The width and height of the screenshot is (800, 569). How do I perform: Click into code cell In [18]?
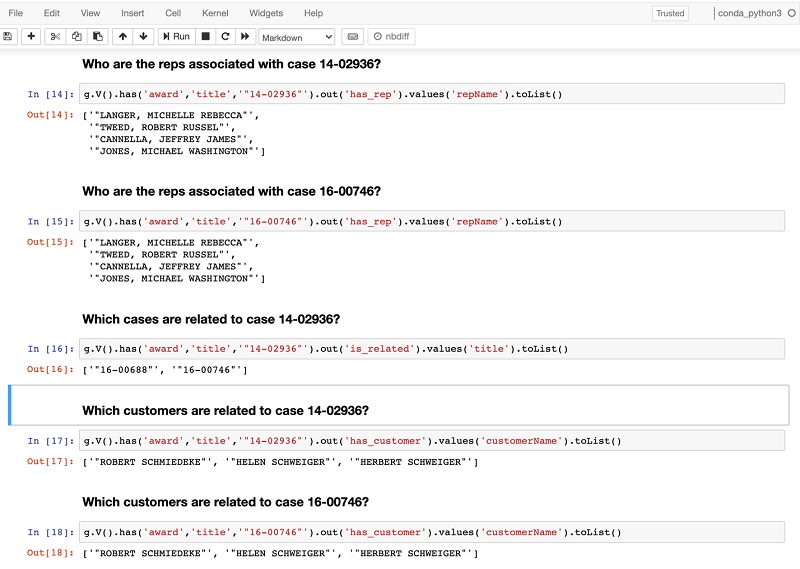pos(432,532)
